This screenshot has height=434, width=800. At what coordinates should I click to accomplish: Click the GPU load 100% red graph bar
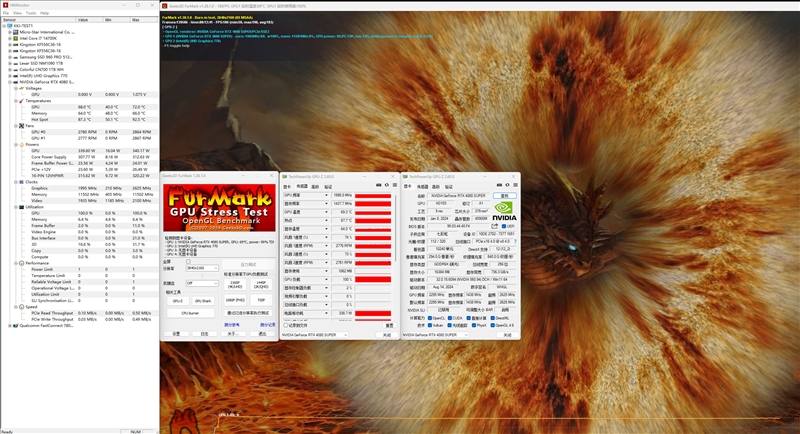(373, 279)
